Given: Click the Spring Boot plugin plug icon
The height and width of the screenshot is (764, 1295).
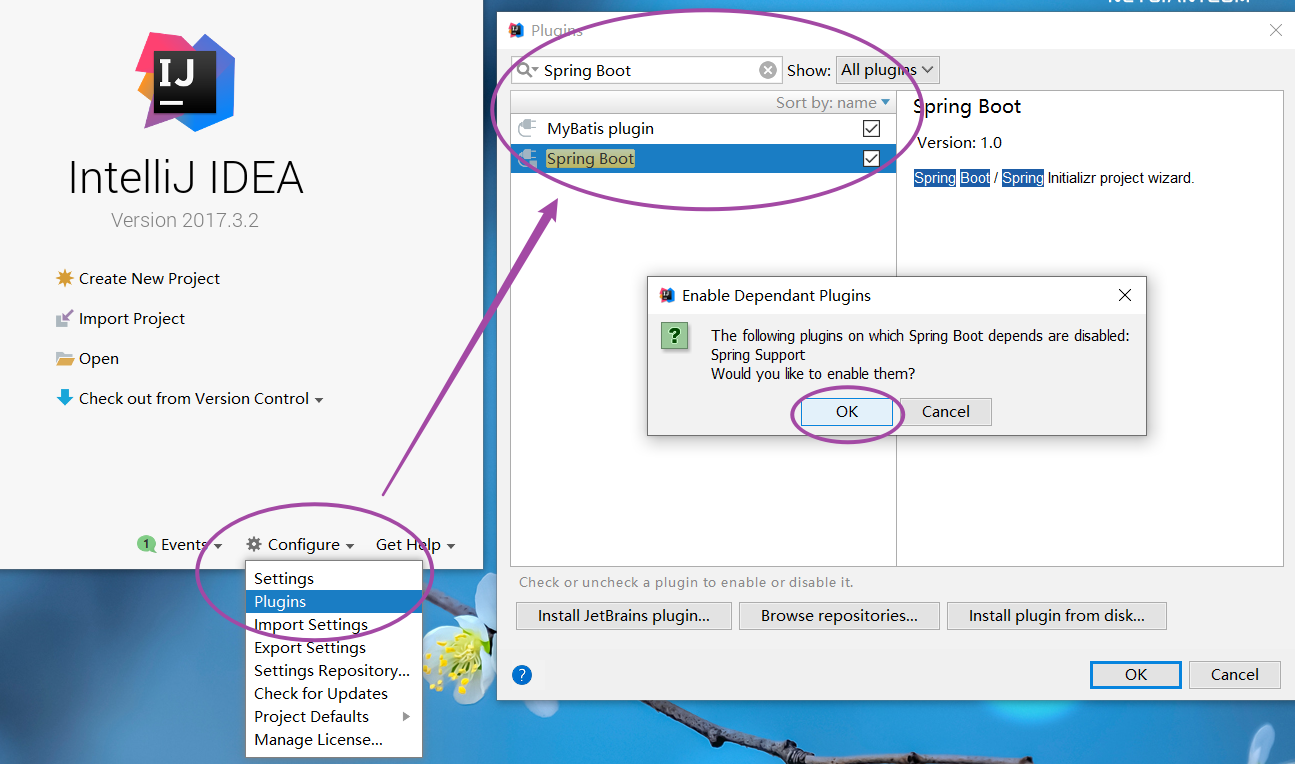Looking at the screenshot, I should click(527, 158).
